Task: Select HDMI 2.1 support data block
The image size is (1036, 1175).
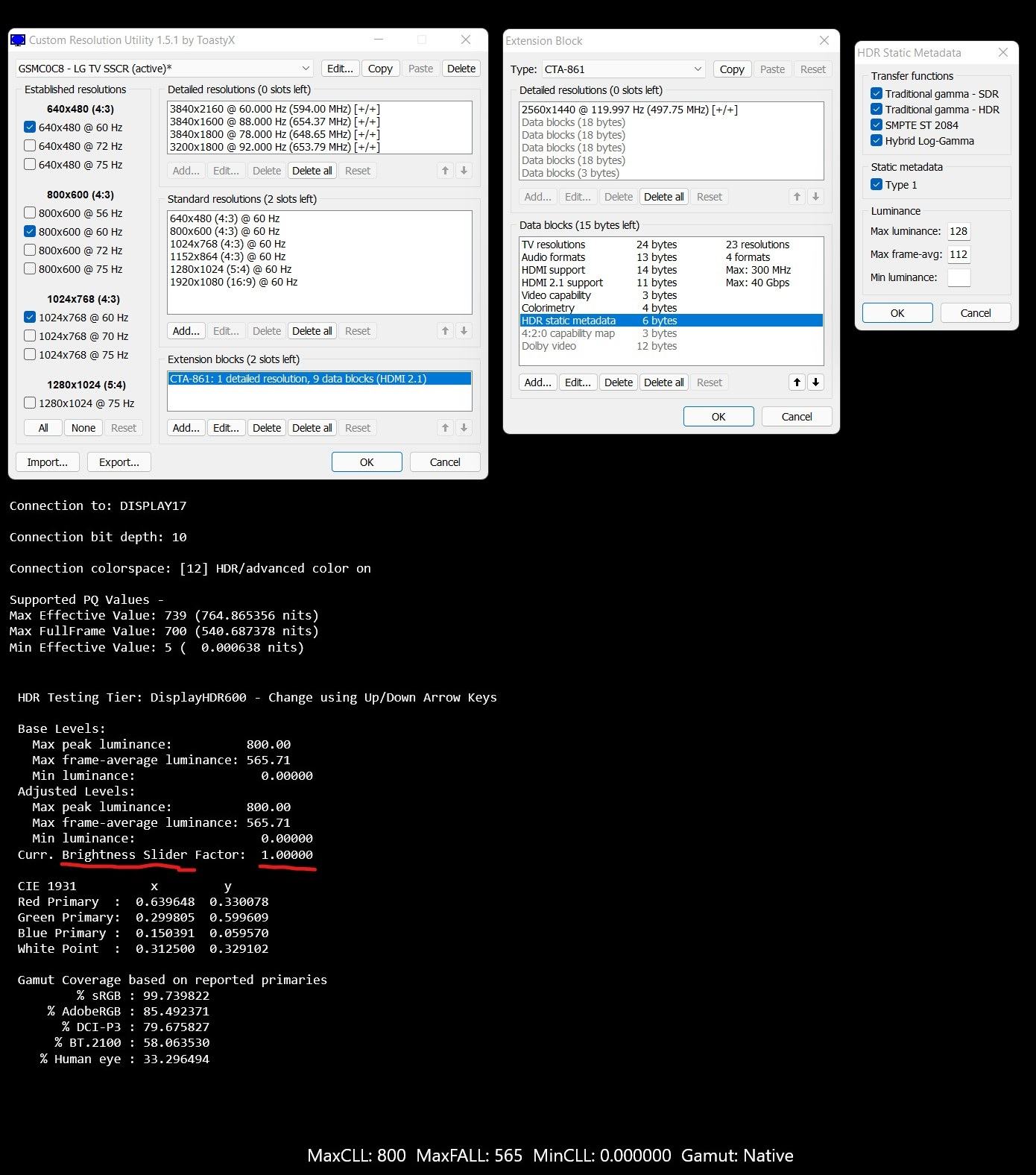Action: click(x=672, y=283)
